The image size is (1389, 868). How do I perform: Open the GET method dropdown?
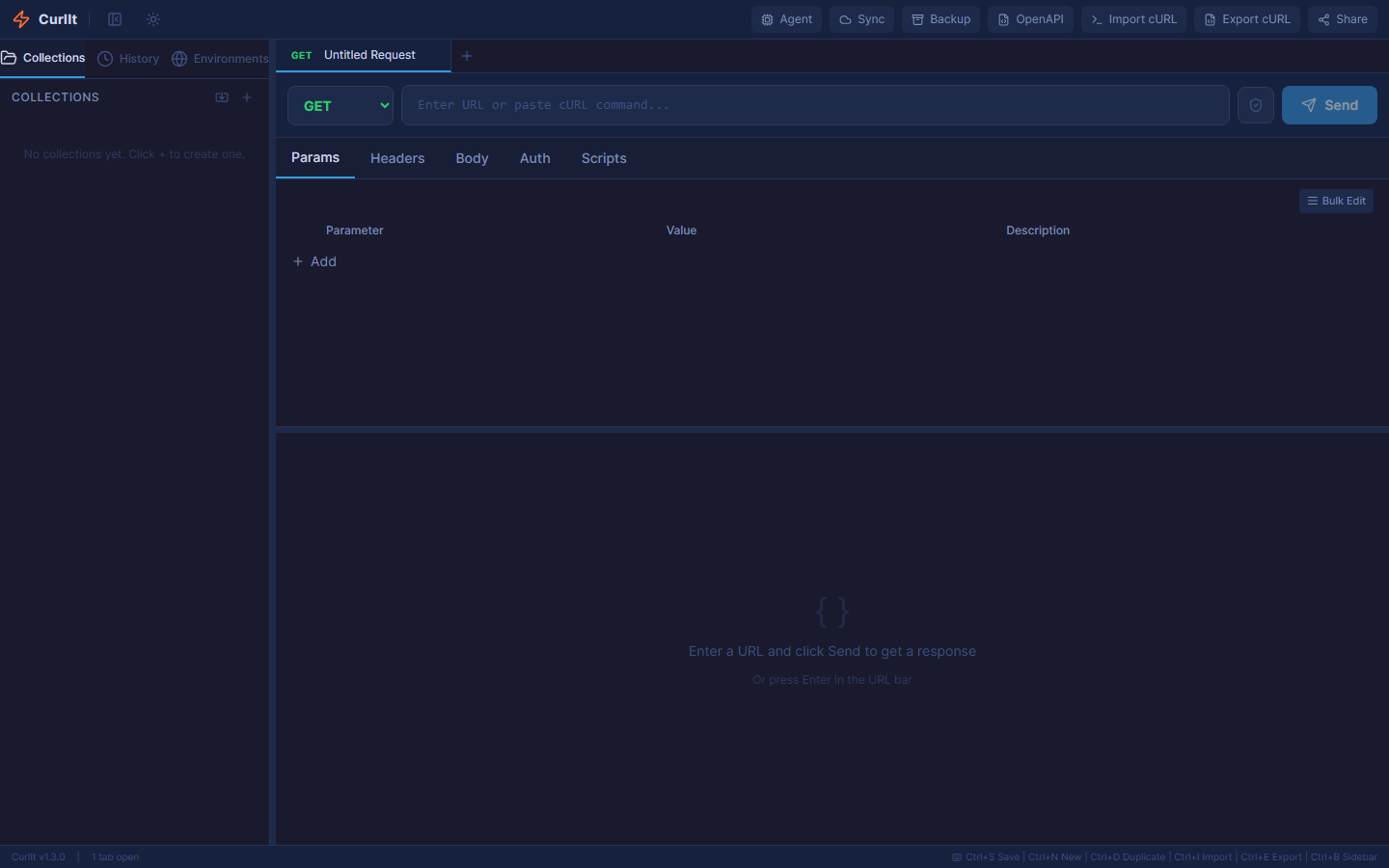tap(340, 105)
